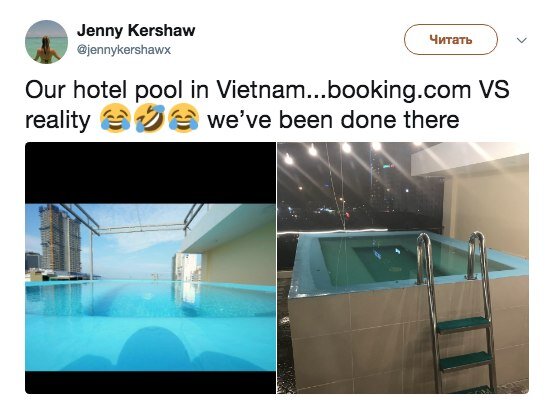The height and width of the screenshot is (406, 557).
Task: Click the tiled pool wall in right photo
Action: point(355,341)
